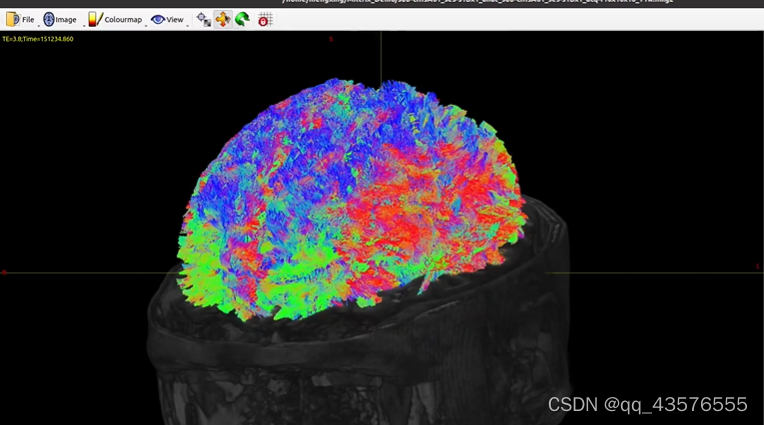The height and width of the screenshot is (425, 764).
Task: Click the red 'S' orientation label
Action: [331, 39]
